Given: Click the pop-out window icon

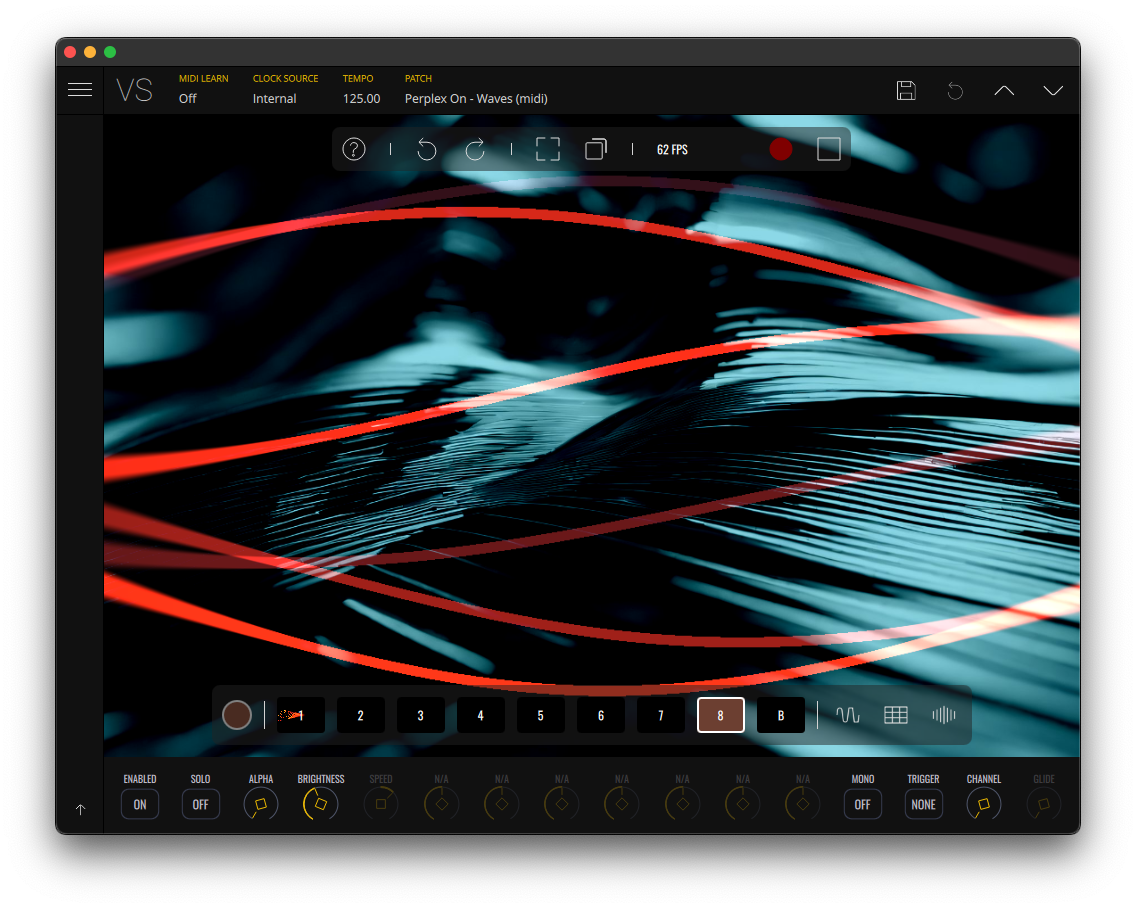Looking at the screenshot, I should (596, 149).
